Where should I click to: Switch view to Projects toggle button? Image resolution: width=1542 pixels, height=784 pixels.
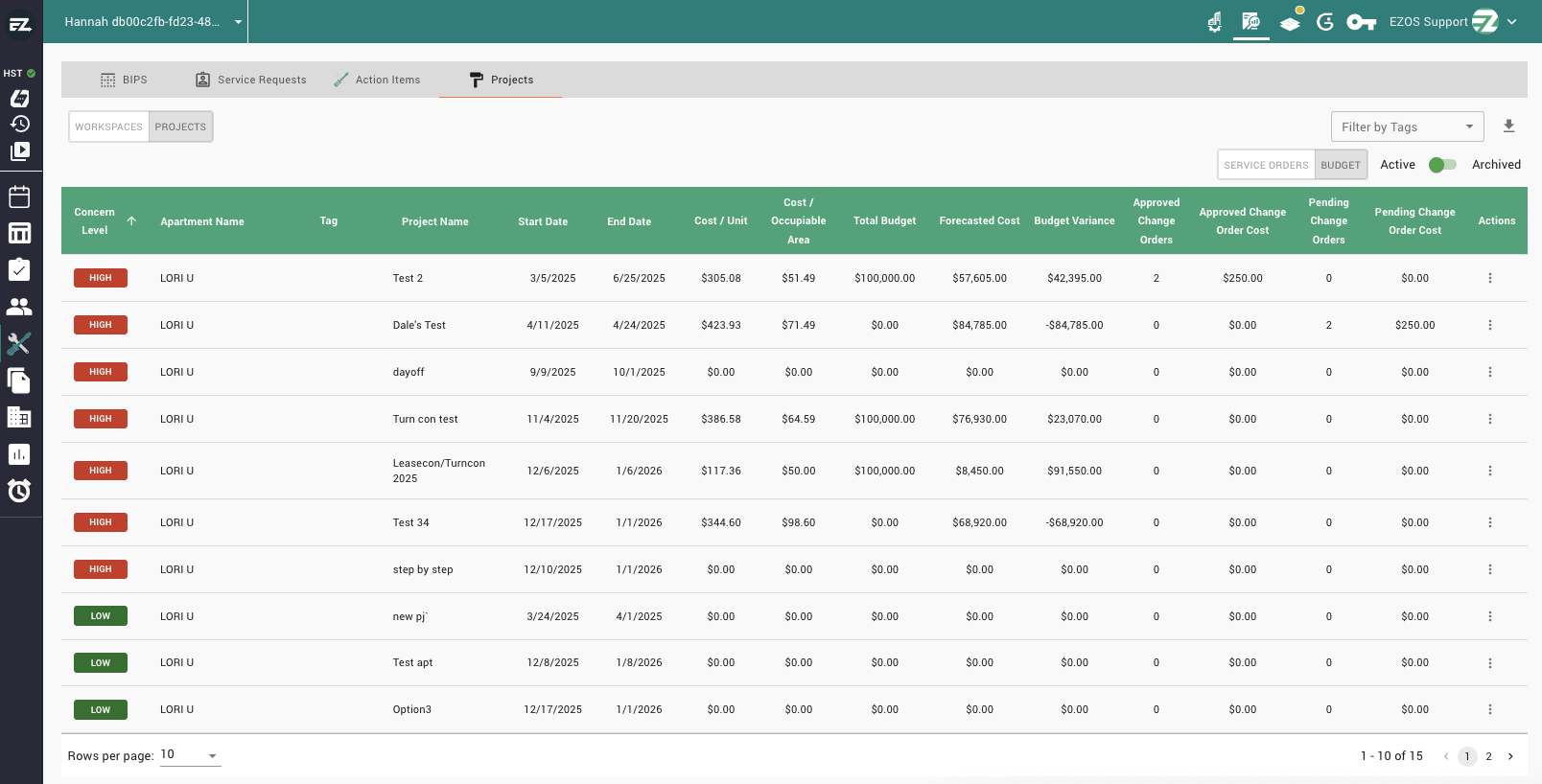pos(180,127)
